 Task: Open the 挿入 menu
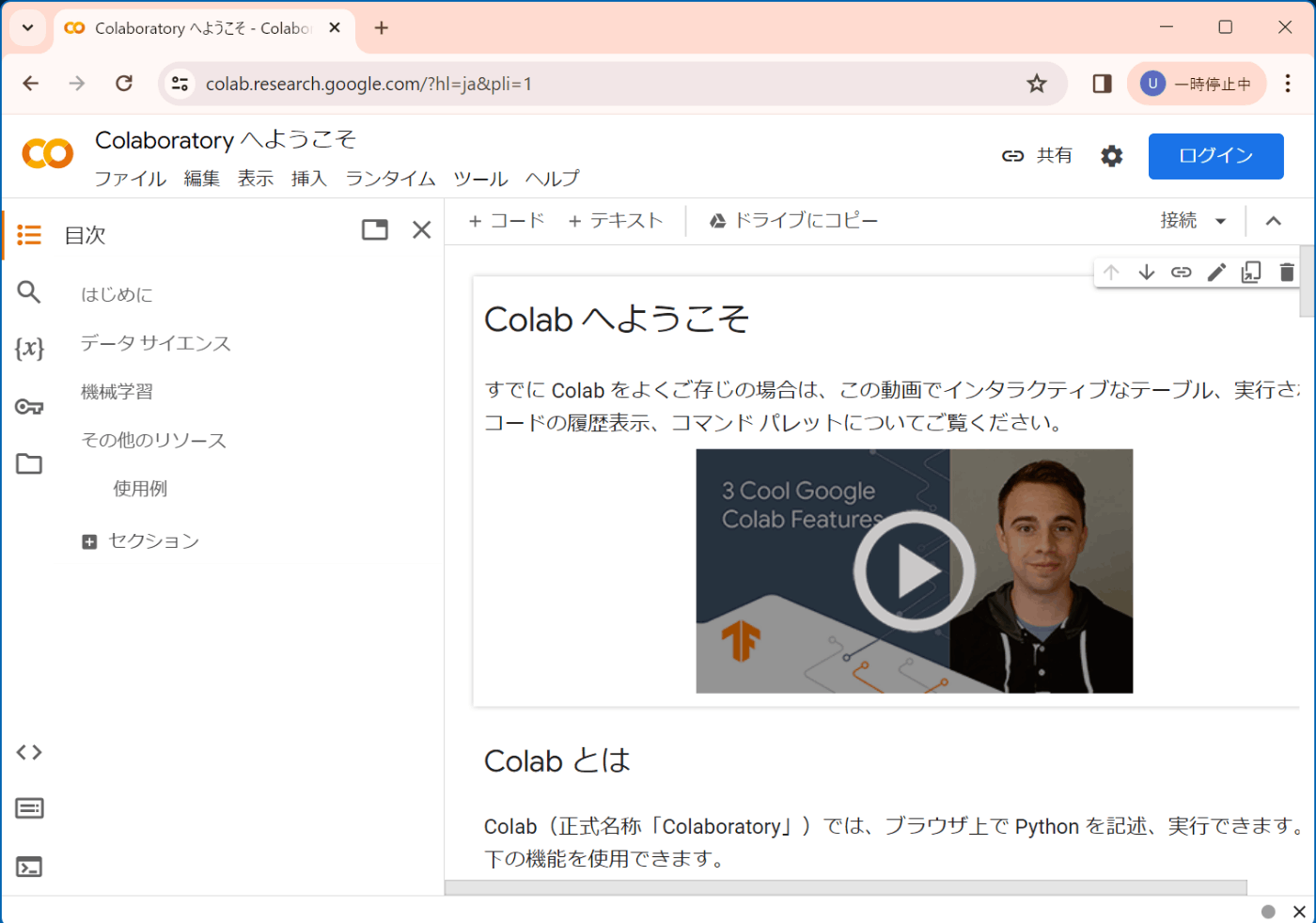click(309, 179)
